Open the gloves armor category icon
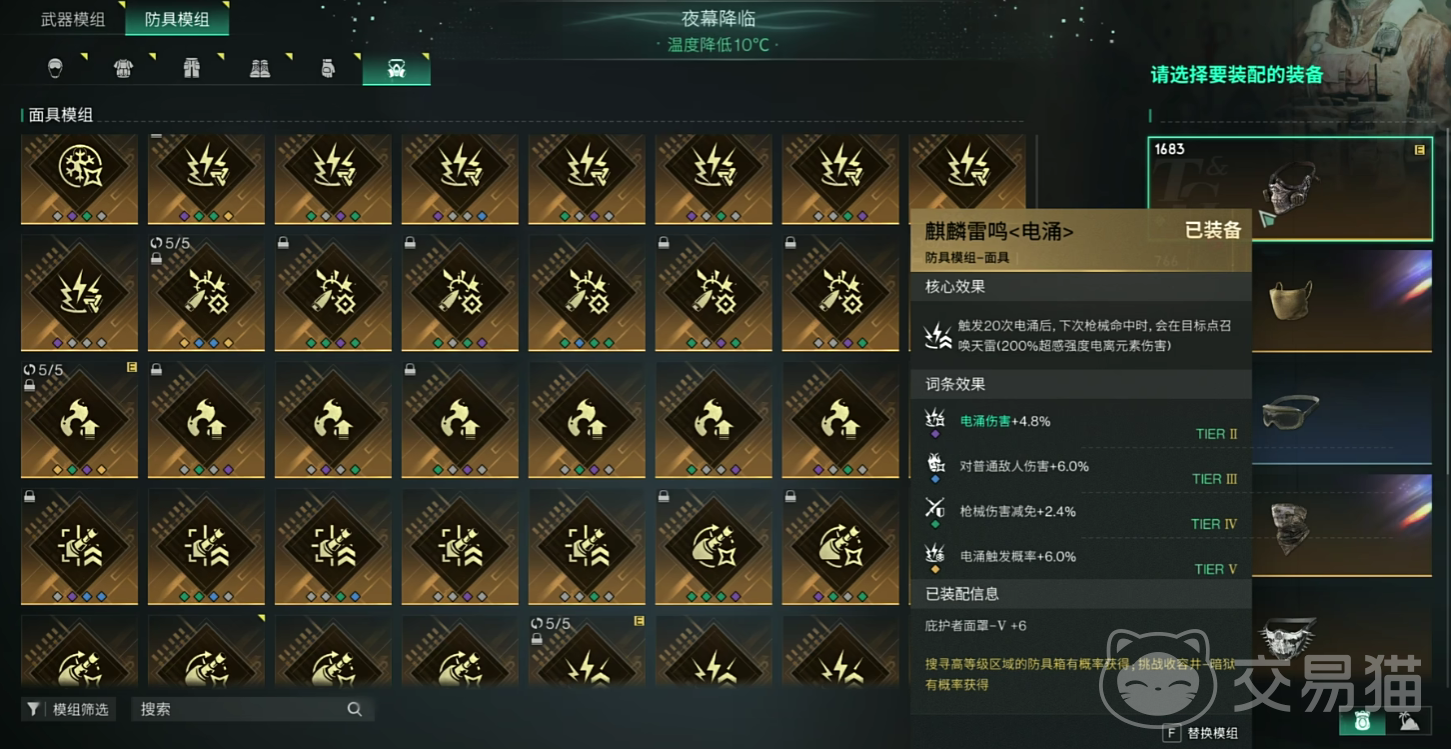 click(327, 68)
